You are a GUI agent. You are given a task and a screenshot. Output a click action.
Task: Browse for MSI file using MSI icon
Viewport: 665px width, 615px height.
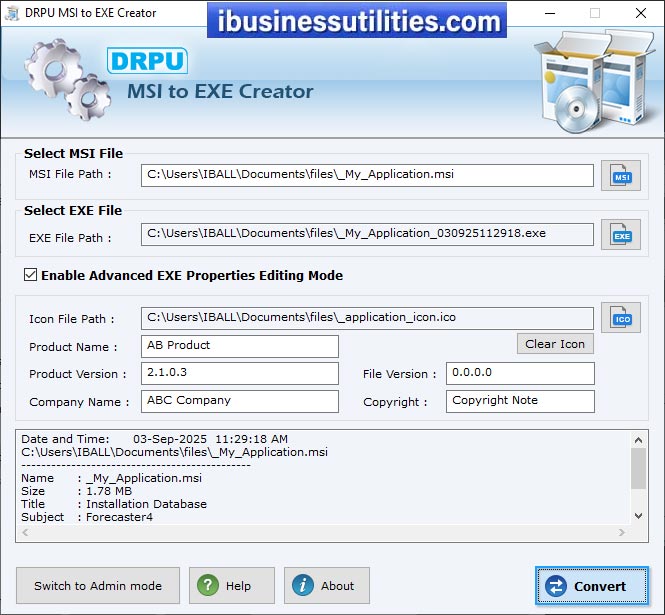[620, 175]
